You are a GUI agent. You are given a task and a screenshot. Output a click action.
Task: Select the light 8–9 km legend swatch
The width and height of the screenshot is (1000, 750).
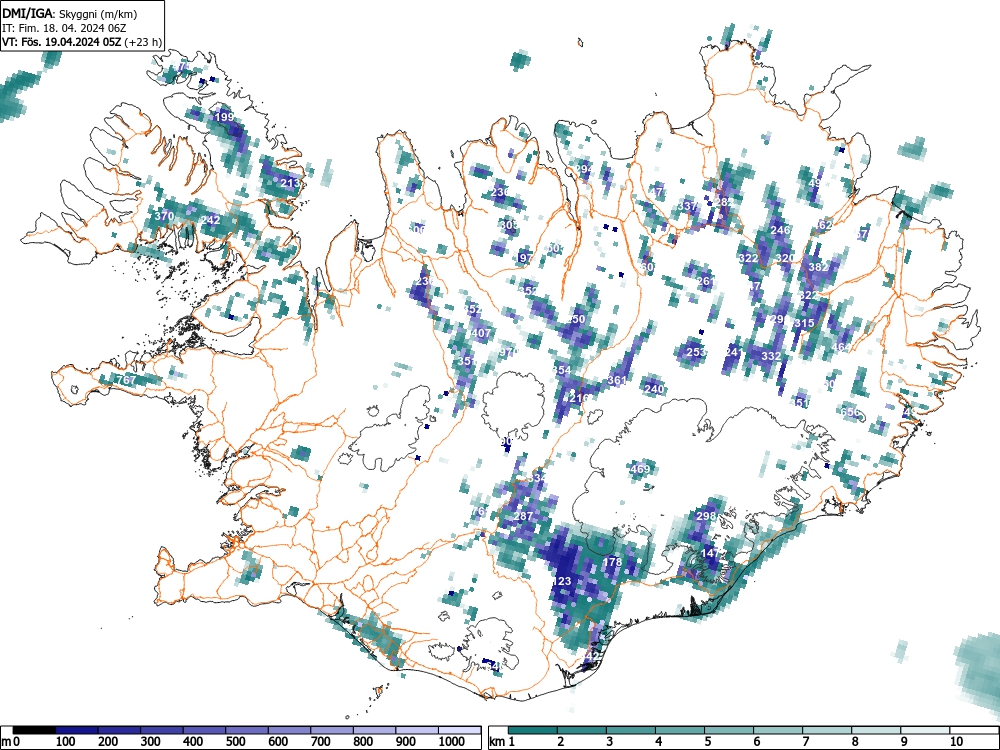(x=876, y=730)
